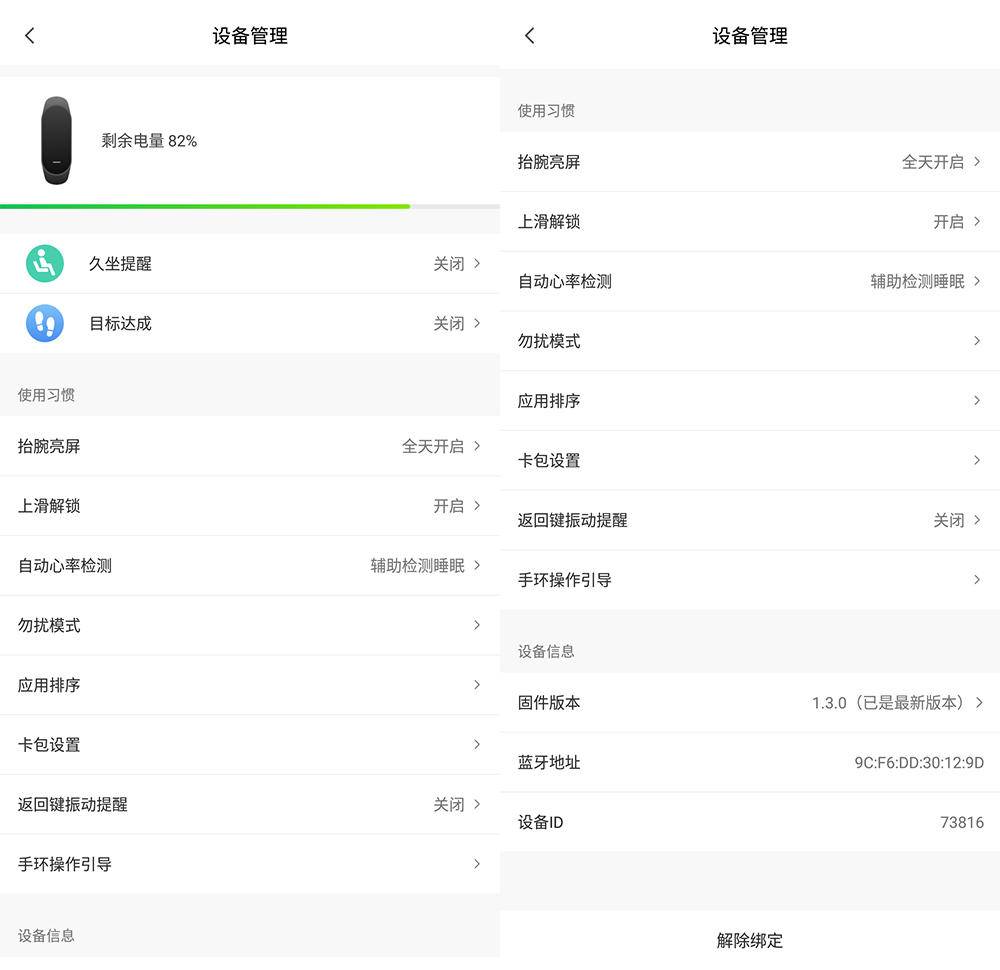1000x970 pixels.
Task: Select the Bluetooth address 9C:F6:DD:30:12:9D row
Action: [x=750, y=762]
